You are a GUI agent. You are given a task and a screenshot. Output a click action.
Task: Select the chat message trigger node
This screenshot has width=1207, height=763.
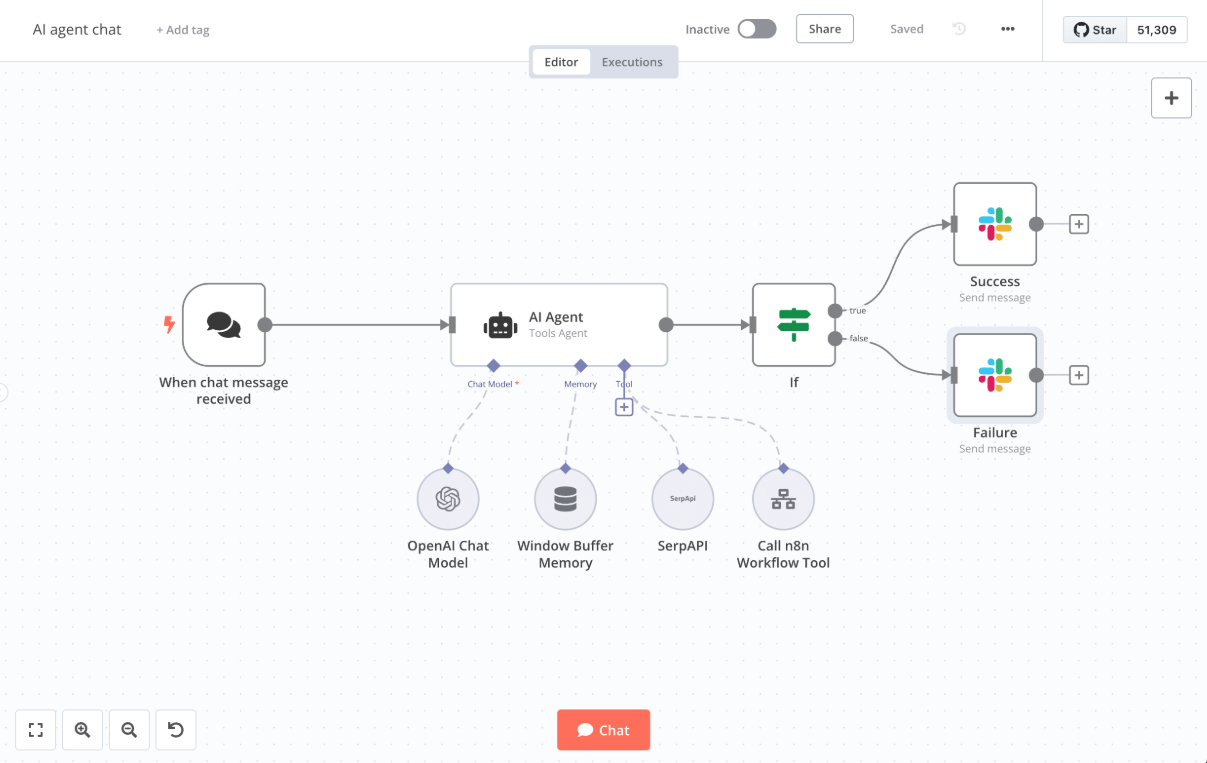(x=224, y=325)
